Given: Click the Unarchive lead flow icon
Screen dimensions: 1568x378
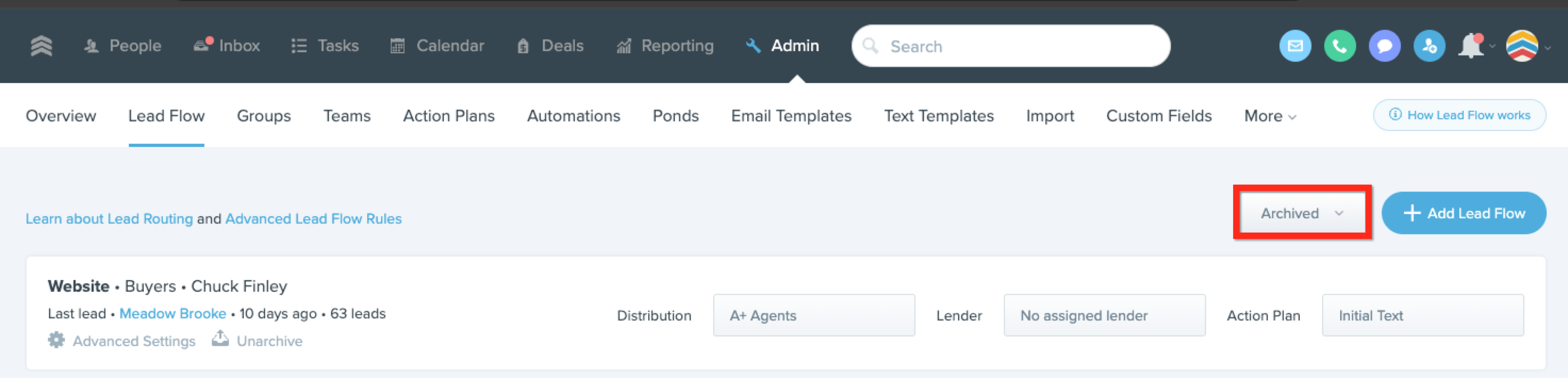Looking at the screenshot, I should (220, 339).
